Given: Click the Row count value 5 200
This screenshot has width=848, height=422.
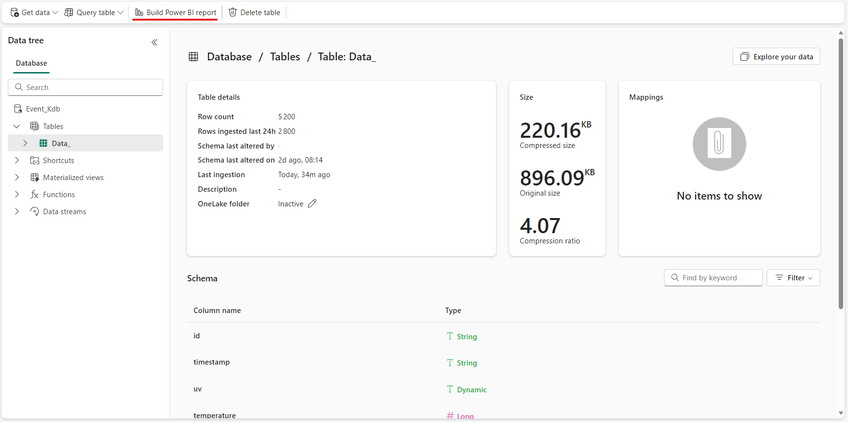Looking at the screenshot, I should (287, 117).
